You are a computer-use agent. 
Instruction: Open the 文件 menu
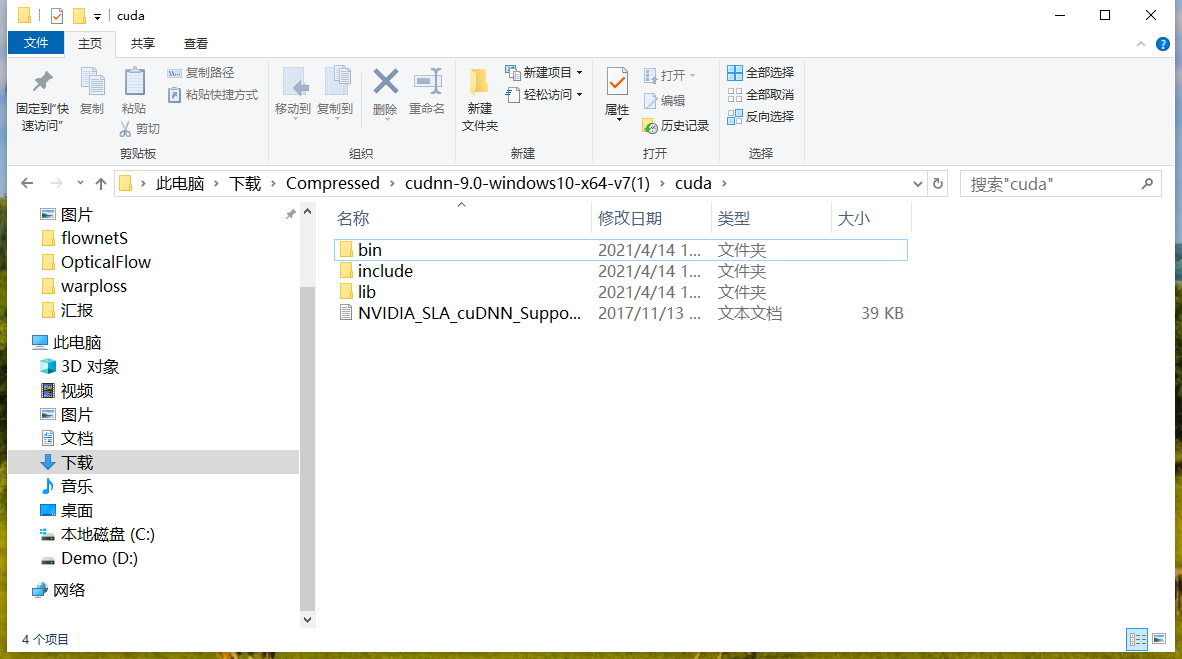point(36,43)
